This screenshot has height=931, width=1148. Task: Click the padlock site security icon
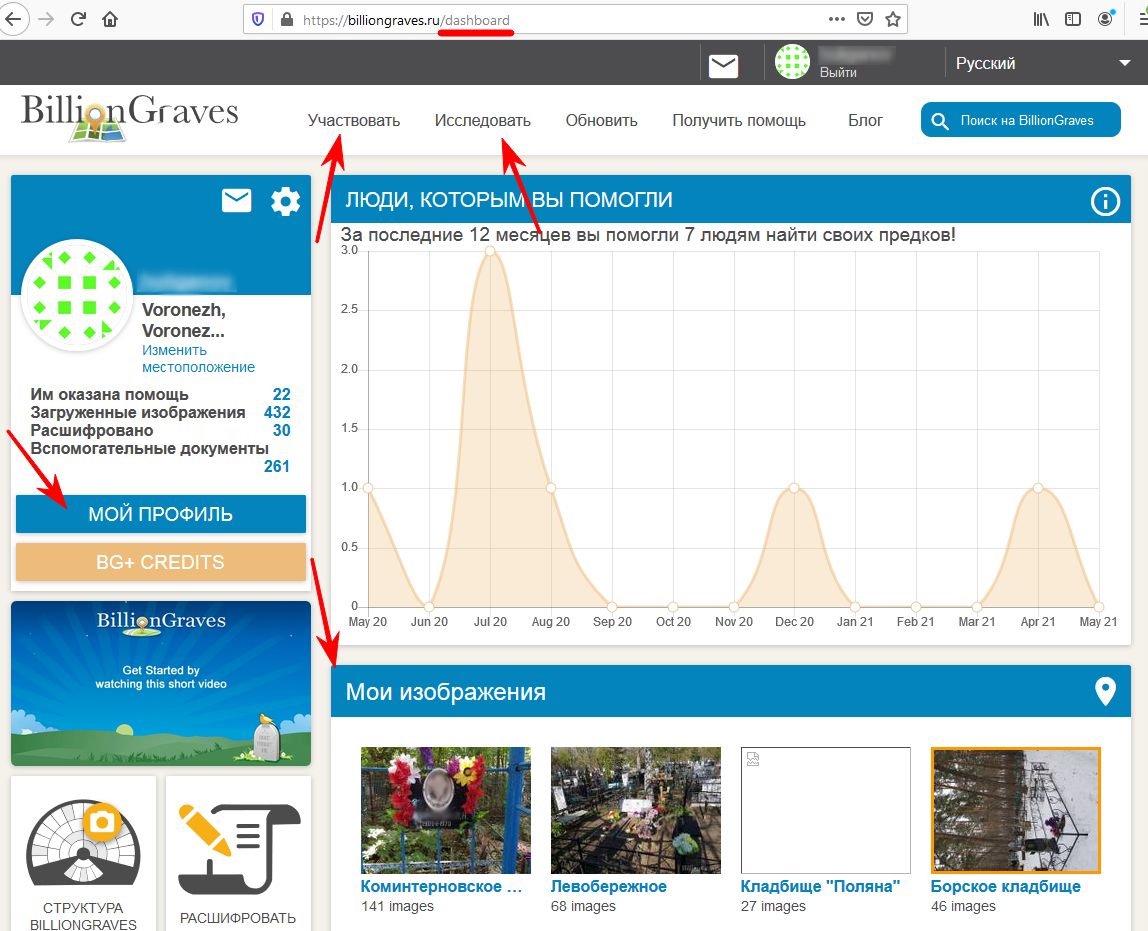click(287, 20)
